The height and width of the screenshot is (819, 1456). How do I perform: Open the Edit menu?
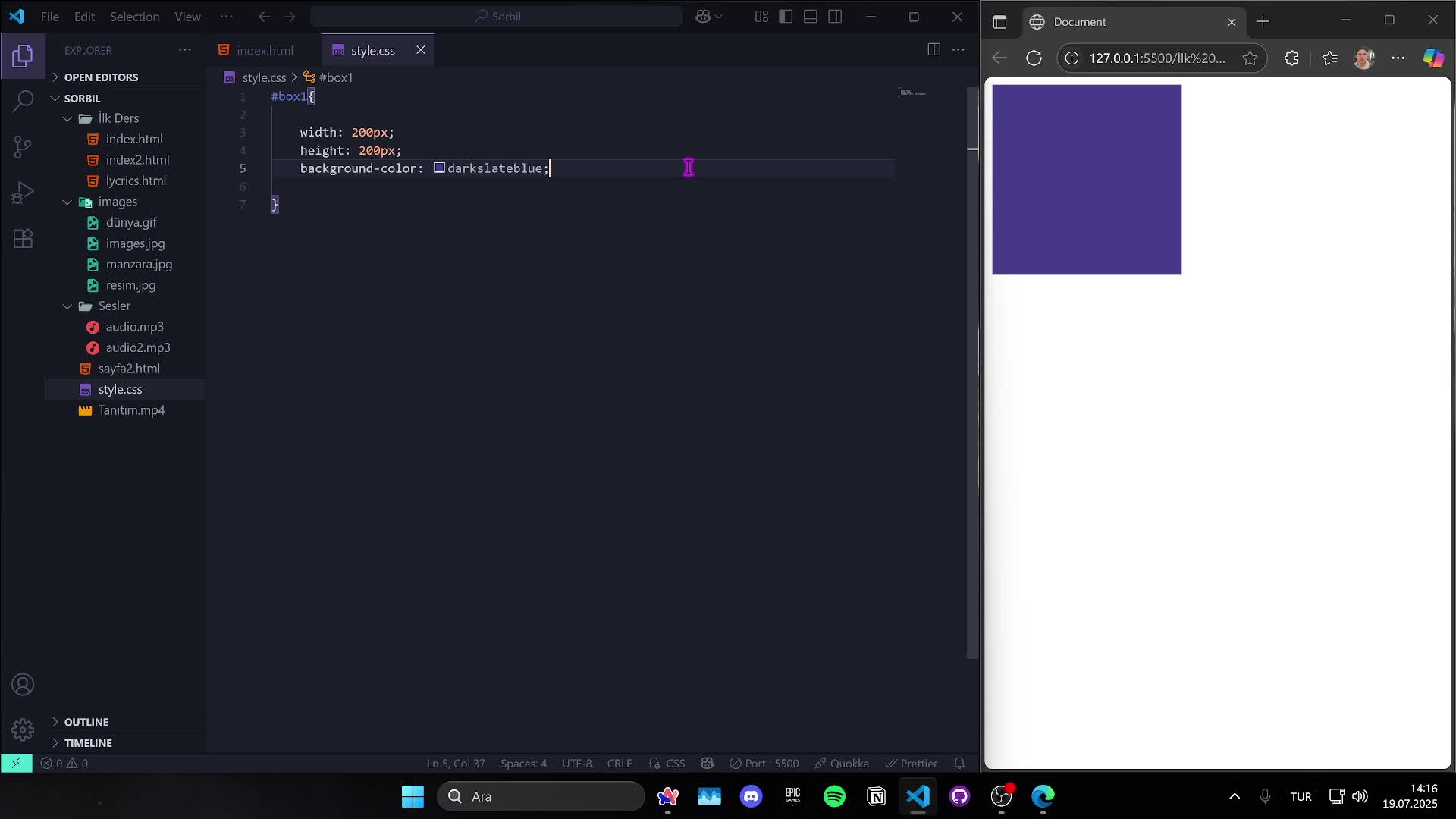pos(84,17)
